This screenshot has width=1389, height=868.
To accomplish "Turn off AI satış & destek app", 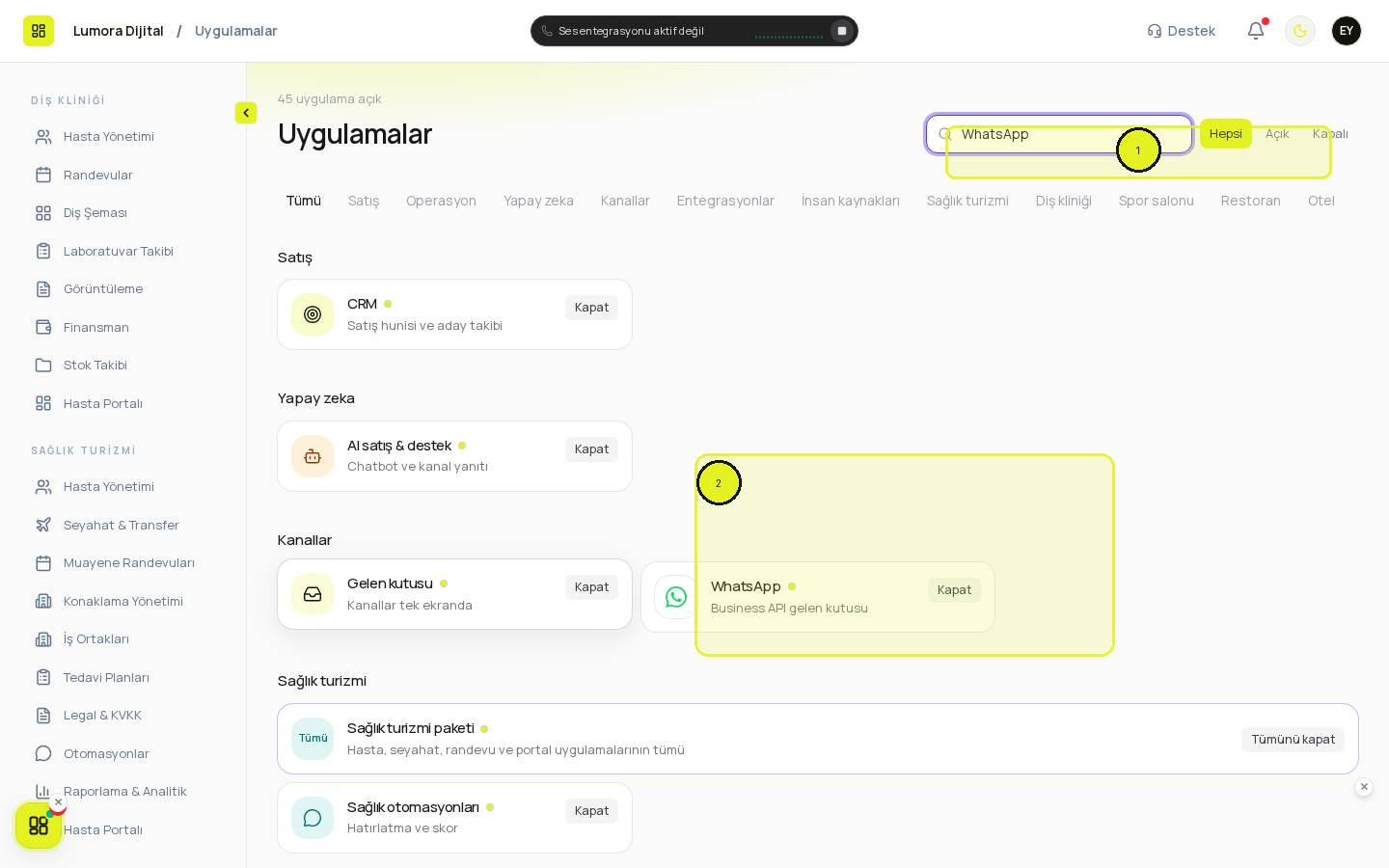I will coord(591,449).
